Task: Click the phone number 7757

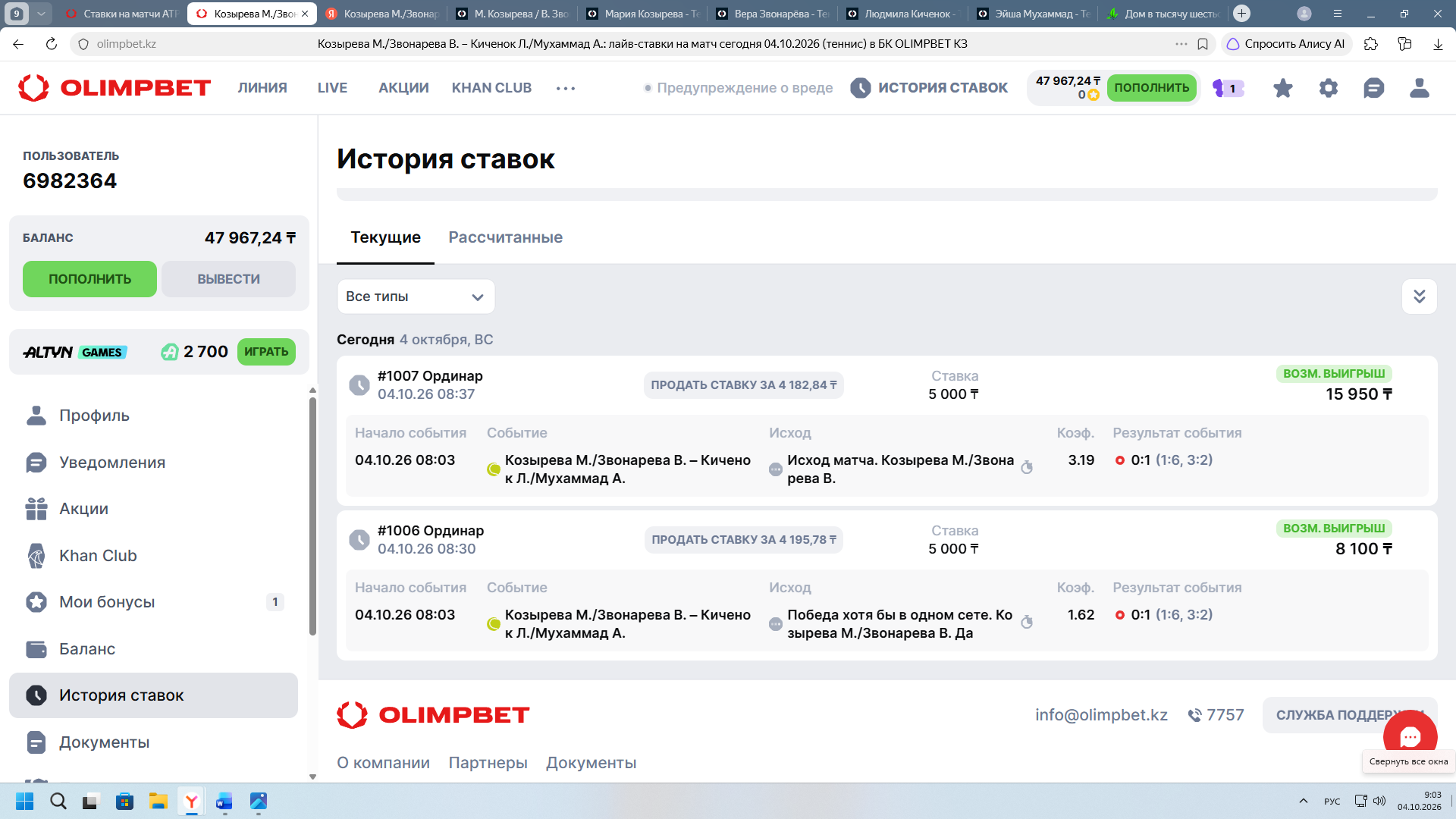Action: [1216, 715]
